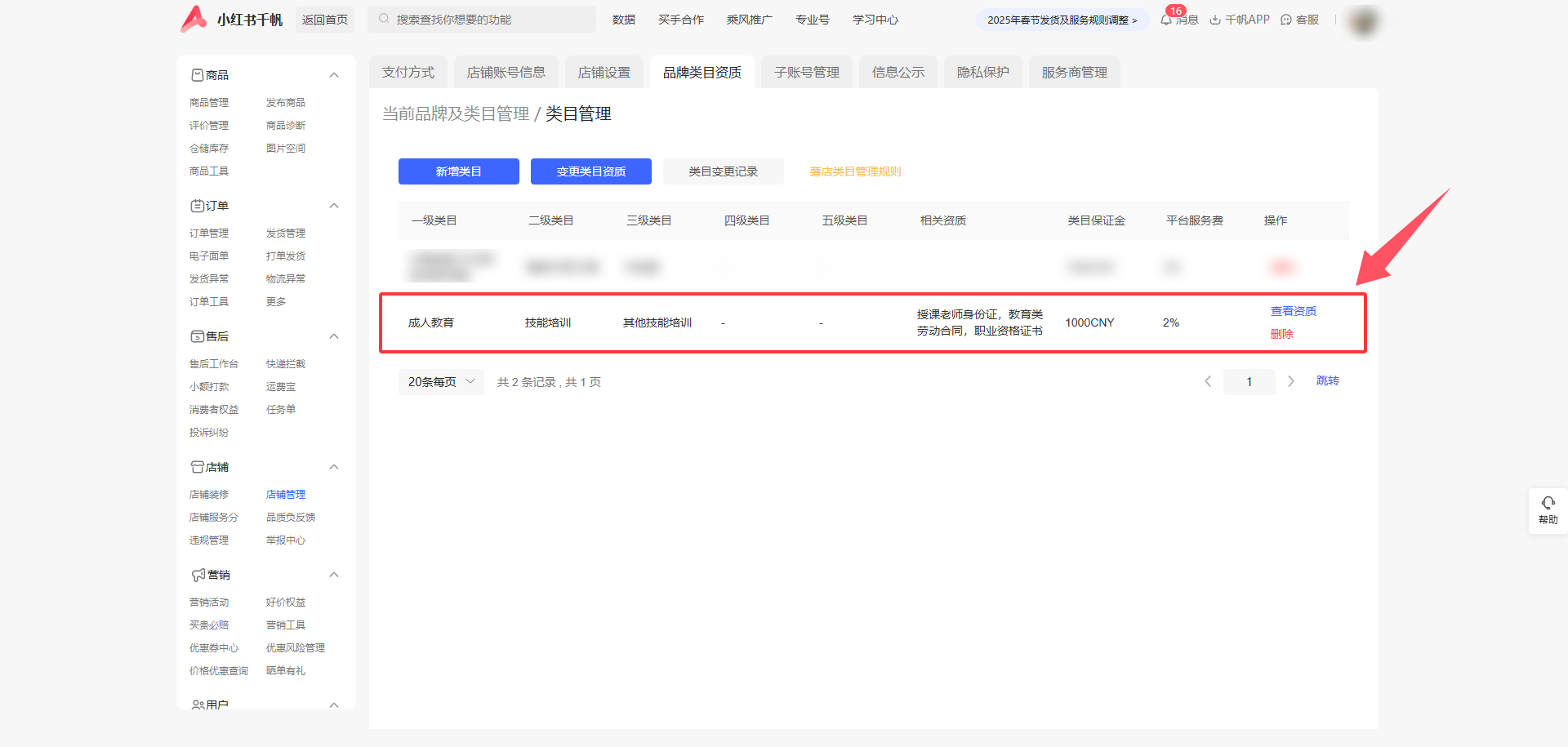Switch to the 店铺设置 tab
Viewport: 1568px width, 747px height.
coord(604,73)
